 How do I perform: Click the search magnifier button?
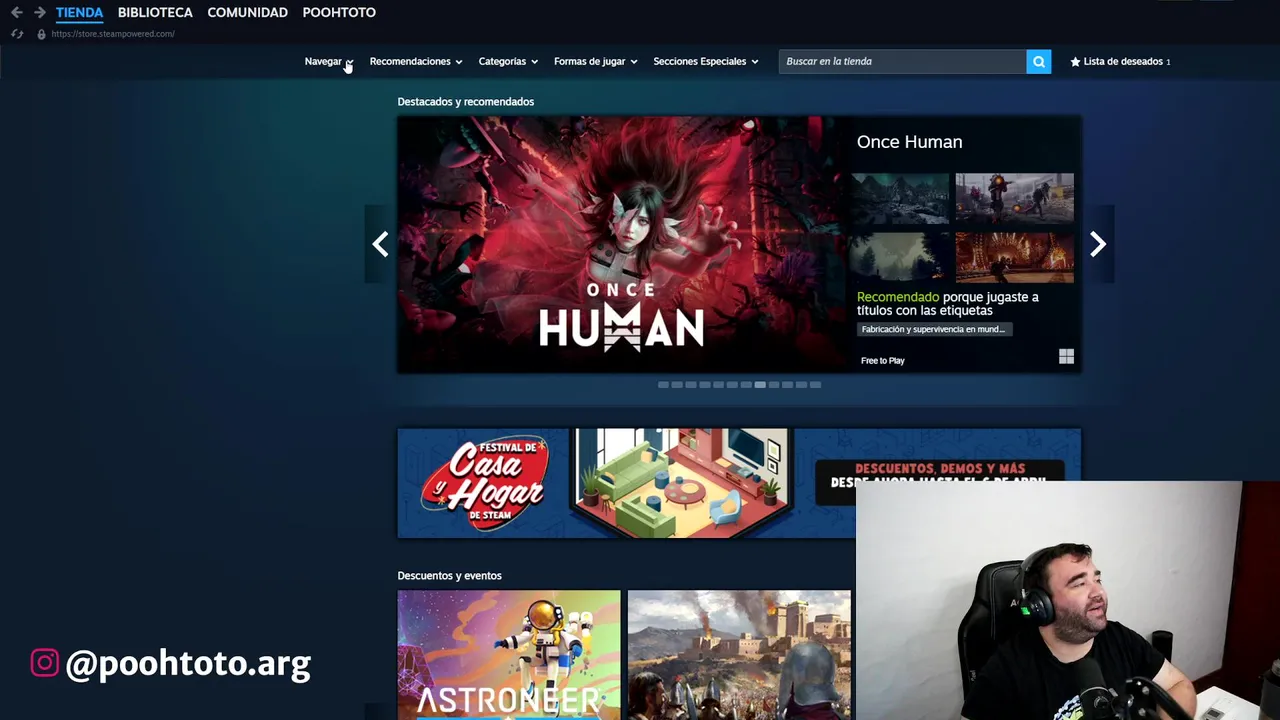(1038, 62)
